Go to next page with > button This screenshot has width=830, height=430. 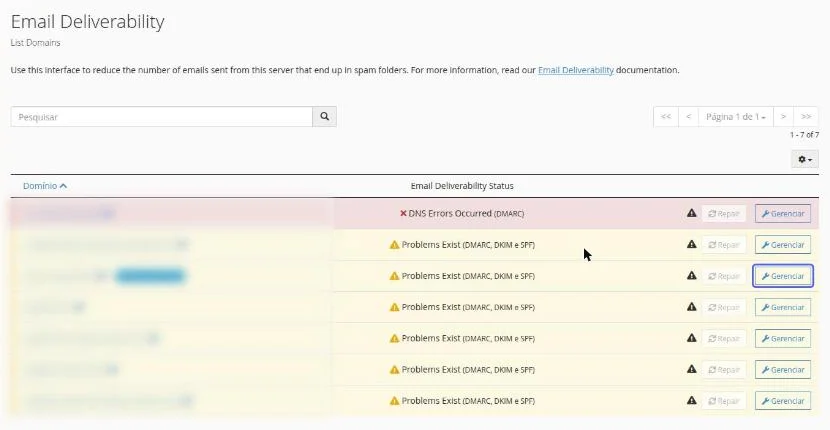pyautogui.click(x=783, y=117)
